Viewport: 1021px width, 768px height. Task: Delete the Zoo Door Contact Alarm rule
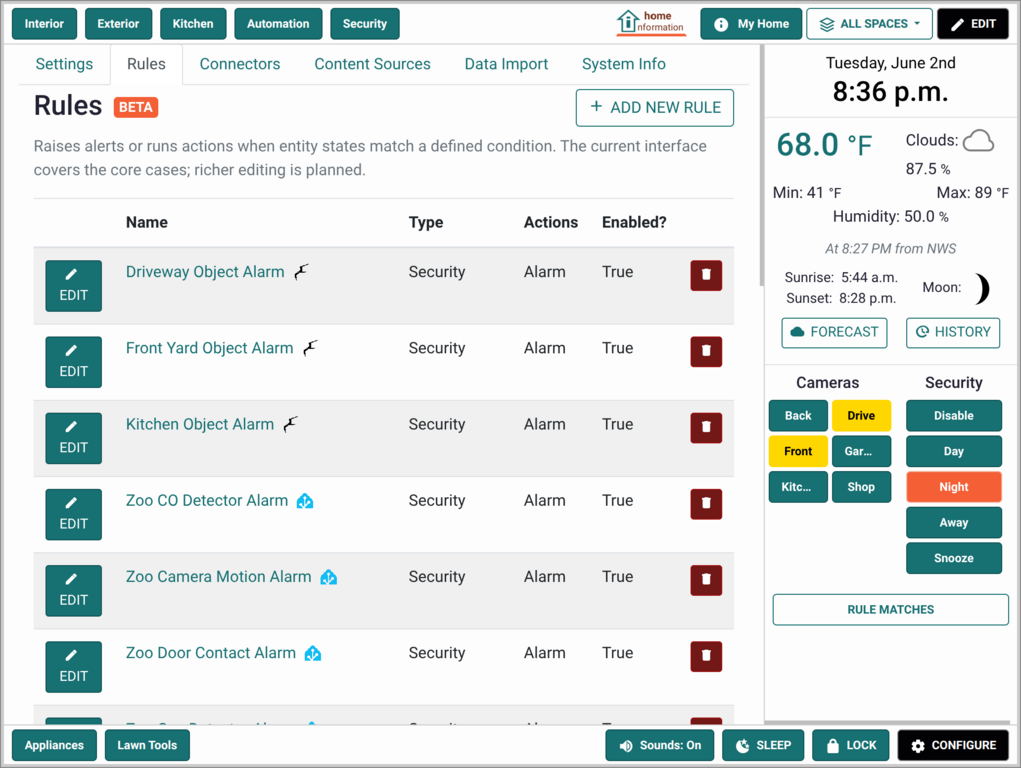click(x=706, y=656)
